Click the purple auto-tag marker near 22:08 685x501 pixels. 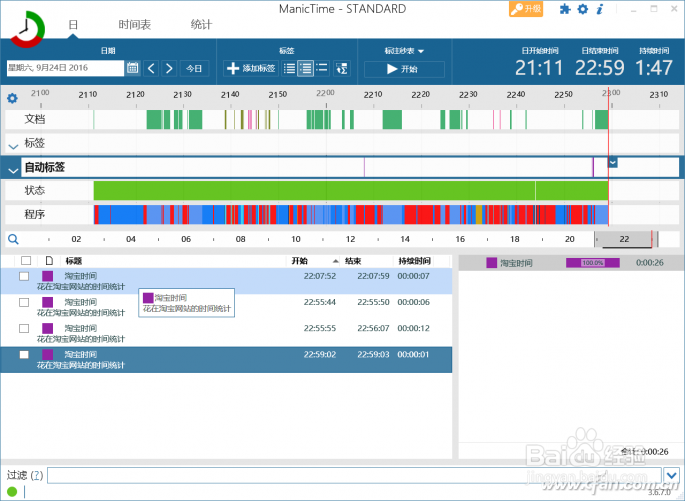[364, 167]
